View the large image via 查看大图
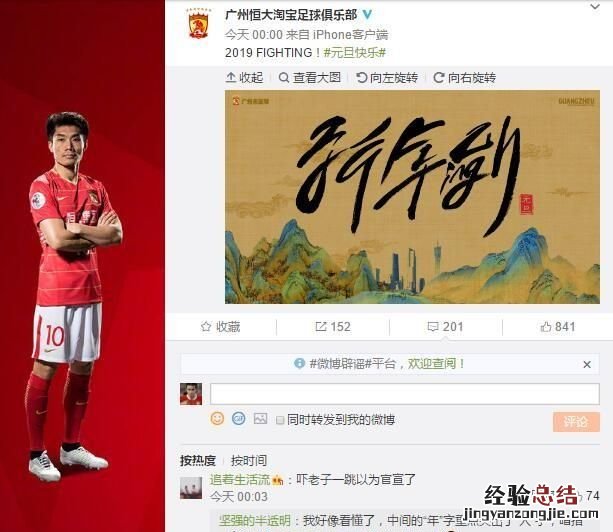The height and width of the screenshot is (532, 613). [x=310, y=78]
